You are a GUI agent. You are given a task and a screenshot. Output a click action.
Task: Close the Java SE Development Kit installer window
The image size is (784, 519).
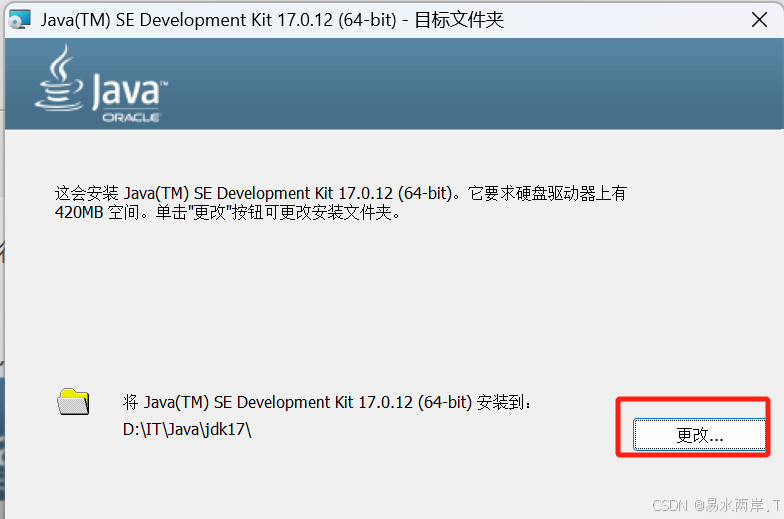(759, 20)
